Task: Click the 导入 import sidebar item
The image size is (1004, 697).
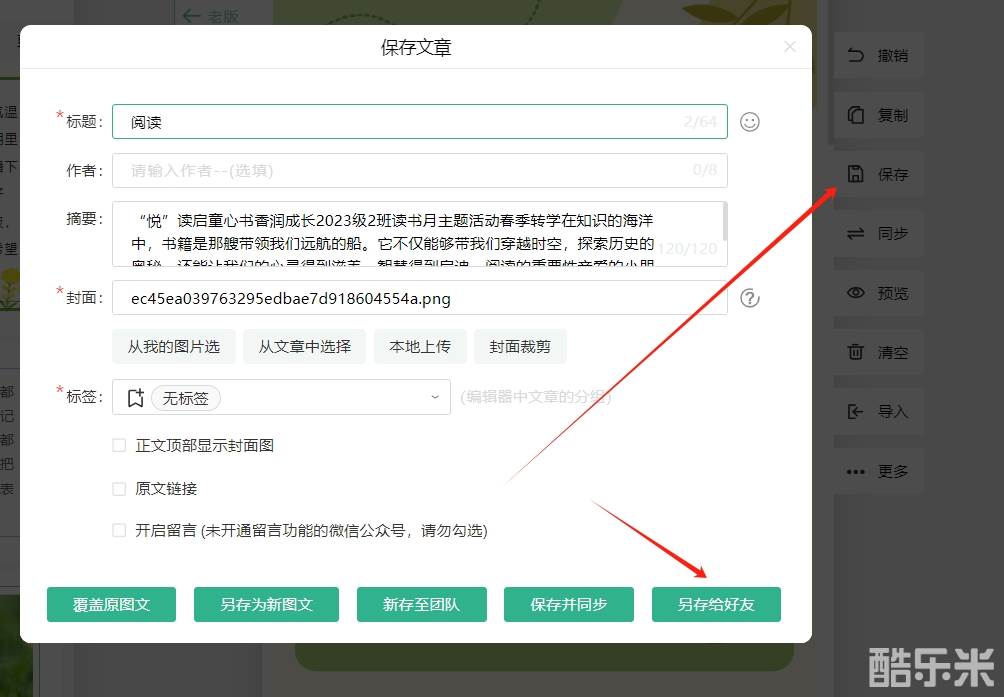Action: [x=877, y=411]
